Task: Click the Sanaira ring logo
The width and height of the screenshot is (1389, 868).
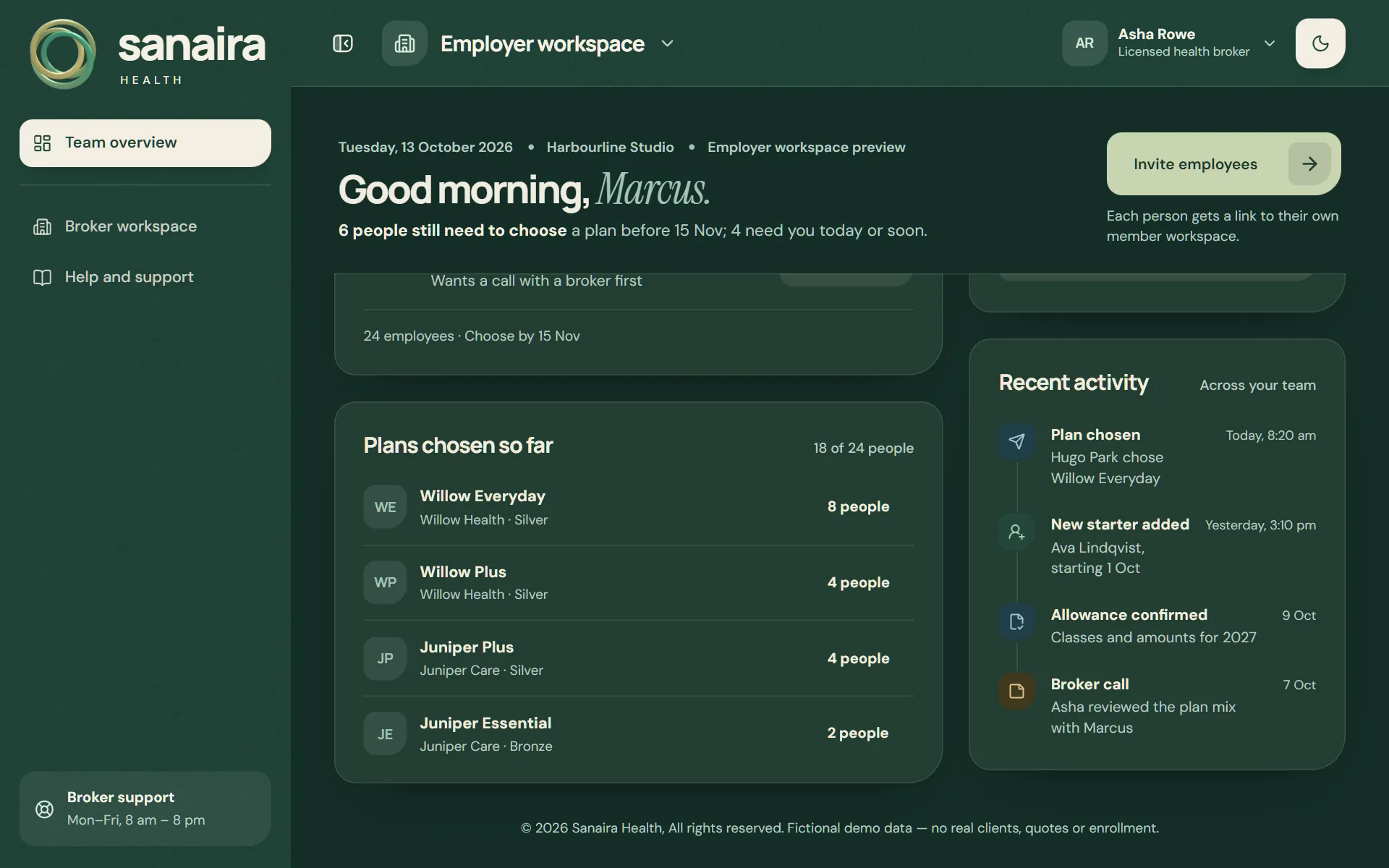Action: click(x=63, y=54)
